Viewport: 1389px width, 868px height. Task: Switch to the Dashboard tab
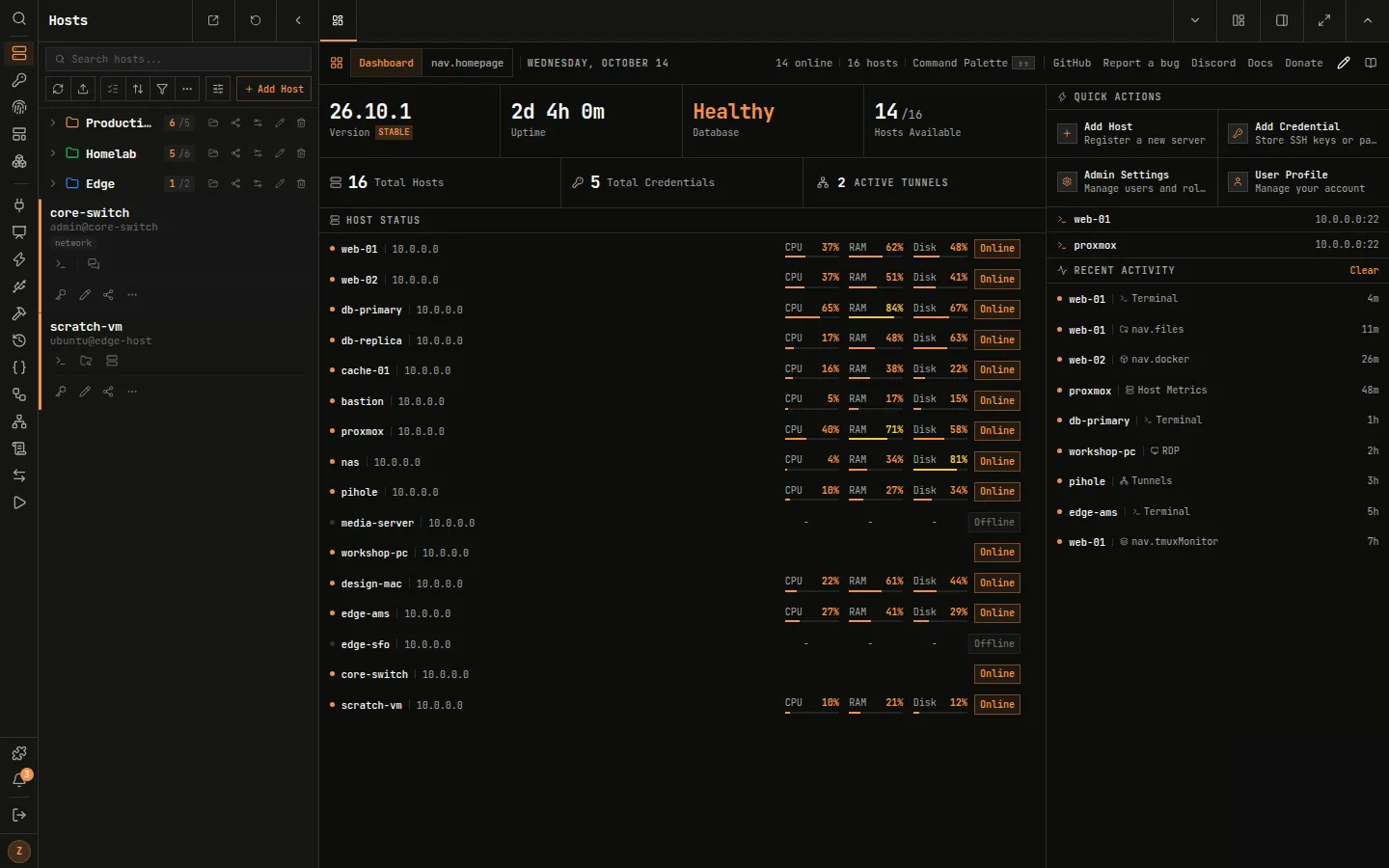[386, 63]
